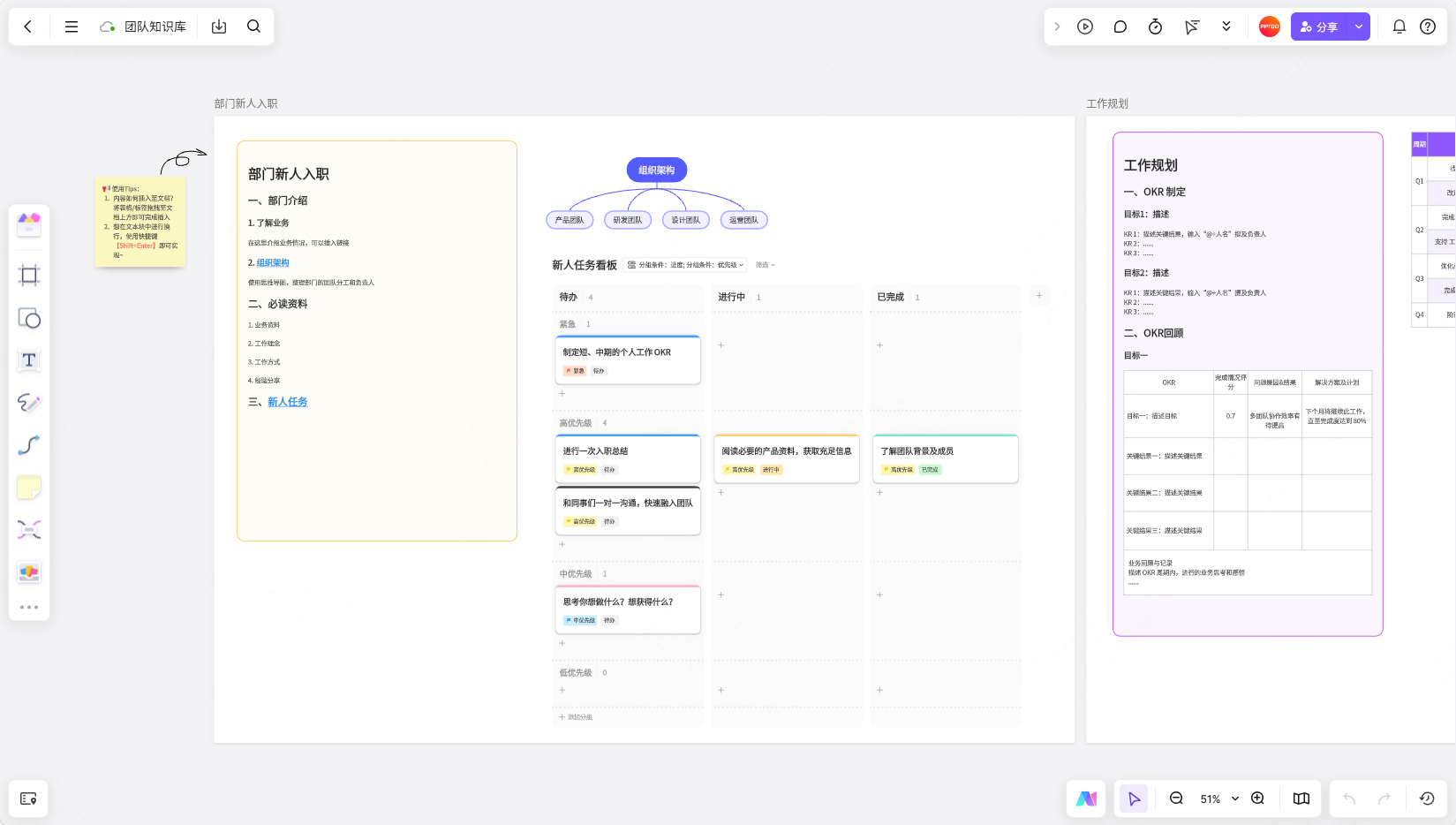
Task: Select the Frame tool
Action: coord(29,276)
